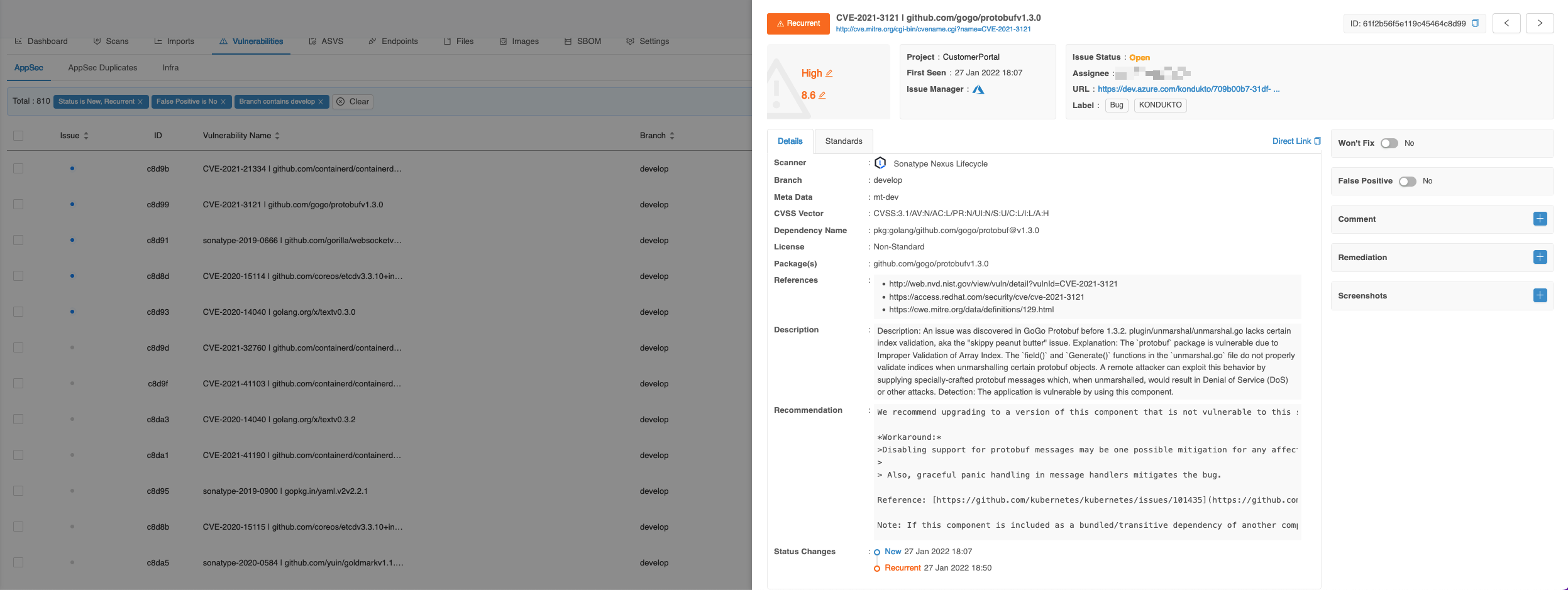
Task: Click the SBOM nav icon
Action: click(568, 41)
